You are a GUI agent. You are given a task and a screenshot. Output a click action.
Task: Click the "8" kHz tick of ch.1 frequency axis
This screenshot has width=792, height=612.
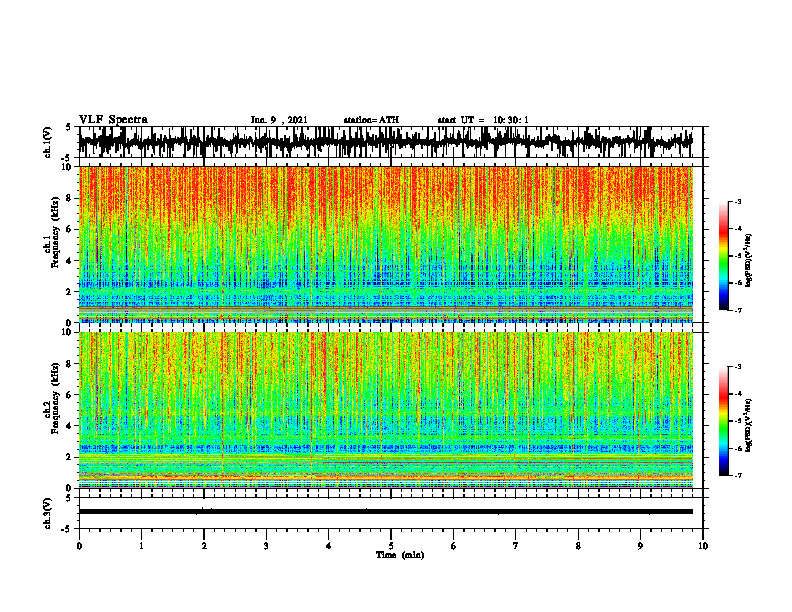(x=70, y=198)
